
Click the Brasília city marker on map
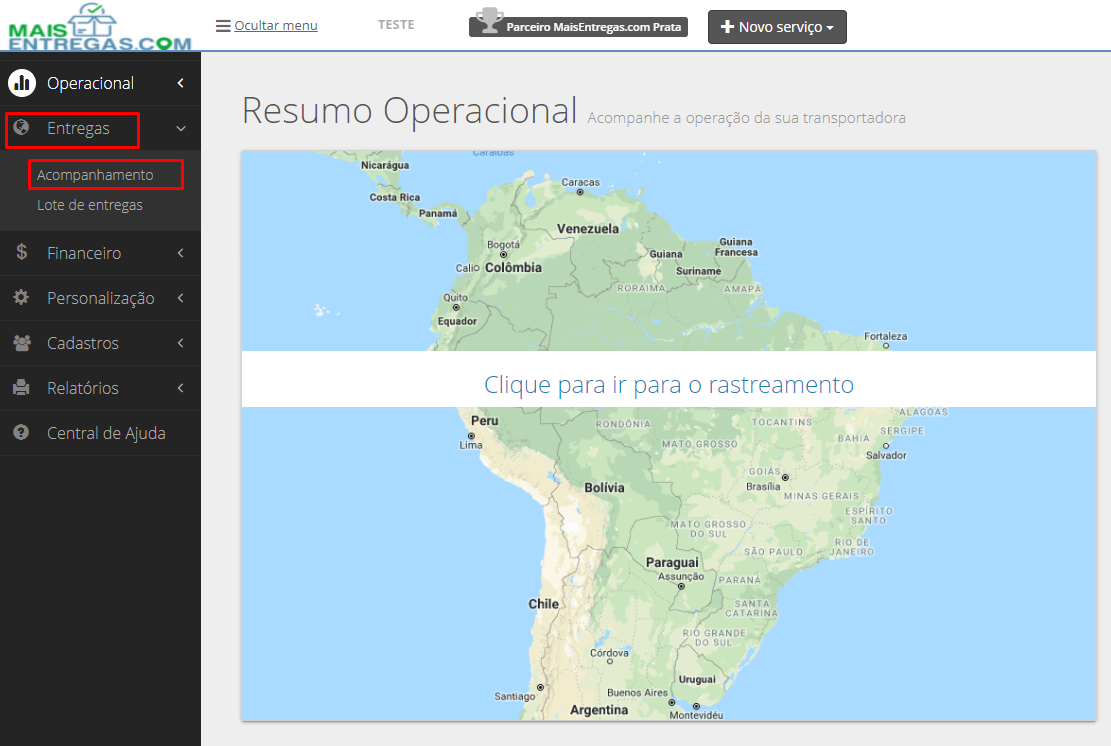(x=785, y=477)
